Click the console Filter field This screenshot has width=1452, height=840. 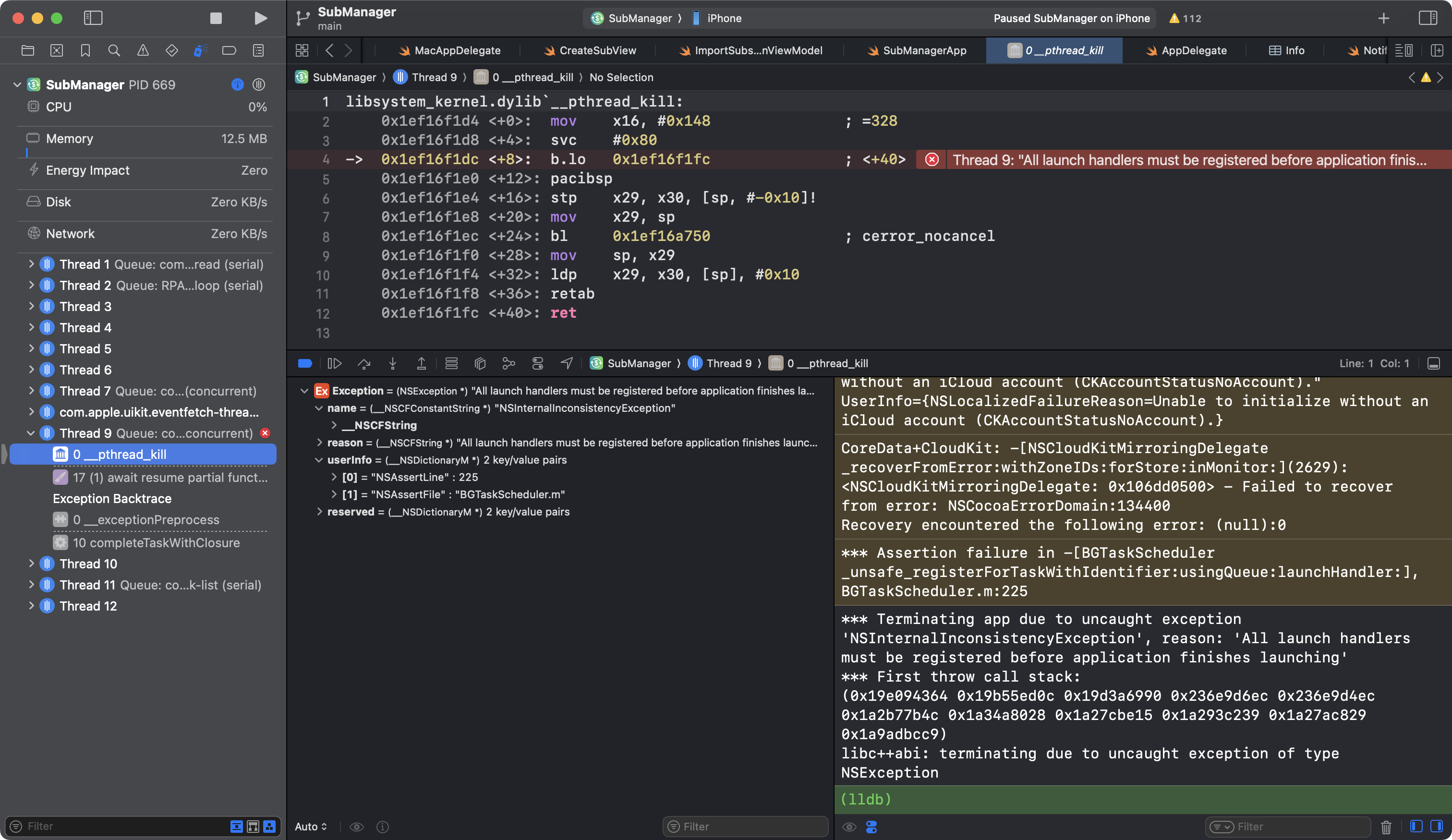[1287, 827]
